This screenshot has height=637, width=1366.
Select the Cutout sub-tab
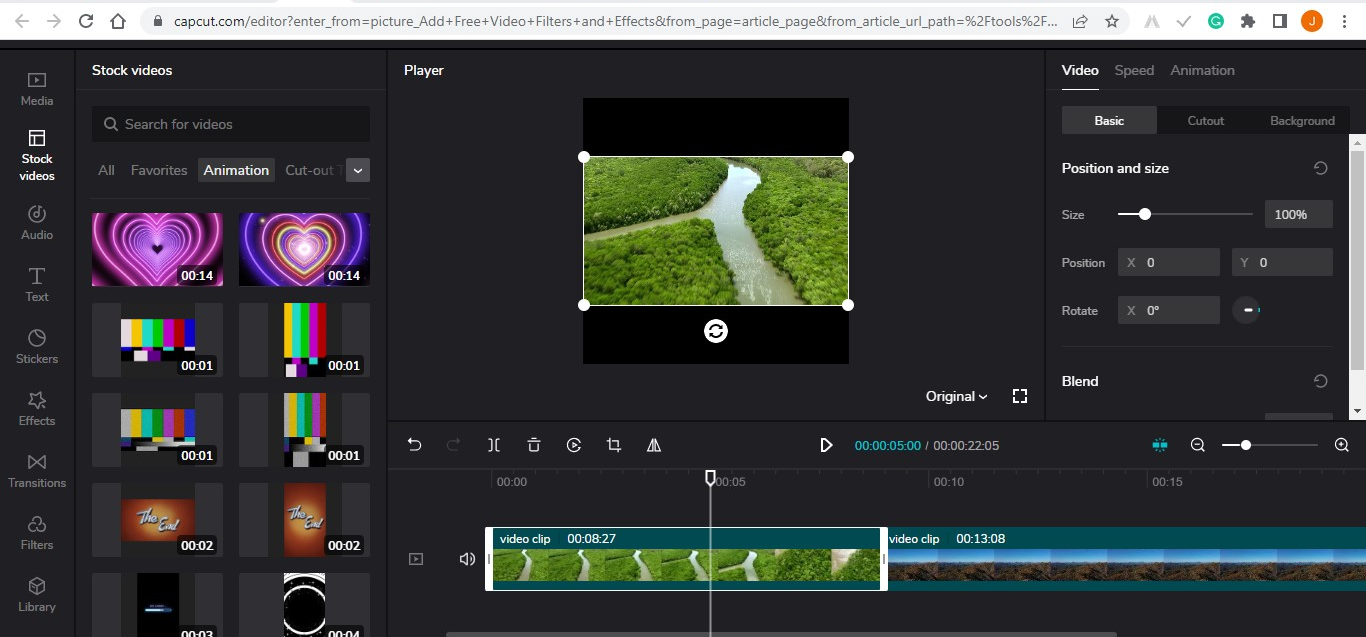[1205, 120]
